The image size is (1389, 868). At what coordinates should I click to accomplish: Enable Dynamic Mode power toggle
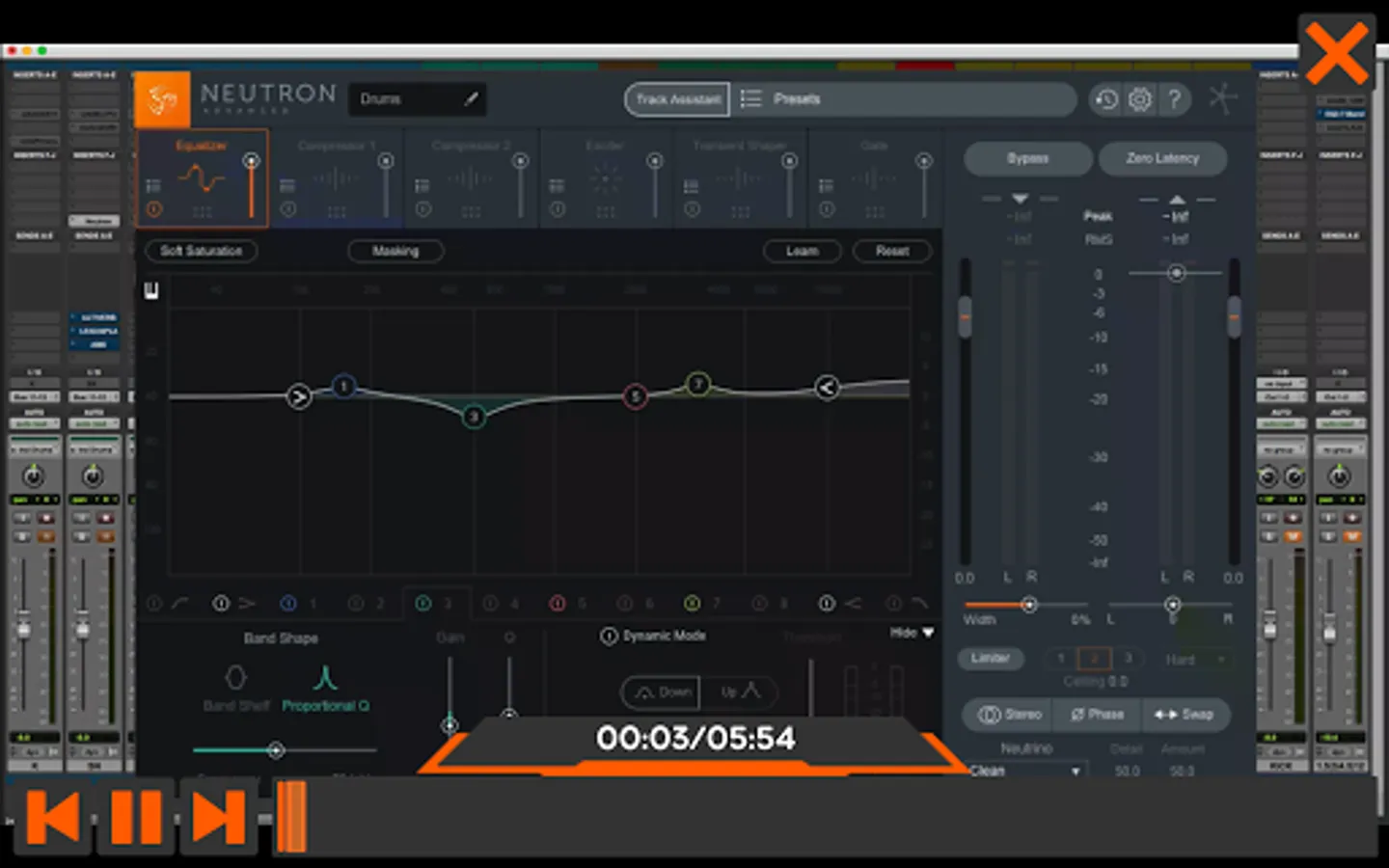click(x=609, y=637)
